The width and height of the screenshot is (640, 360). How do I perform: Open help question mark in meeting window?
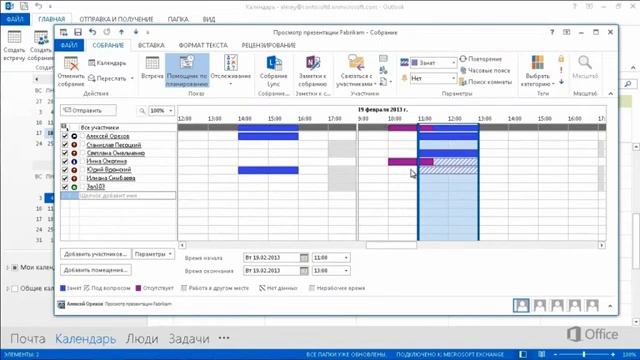point(552,32)
